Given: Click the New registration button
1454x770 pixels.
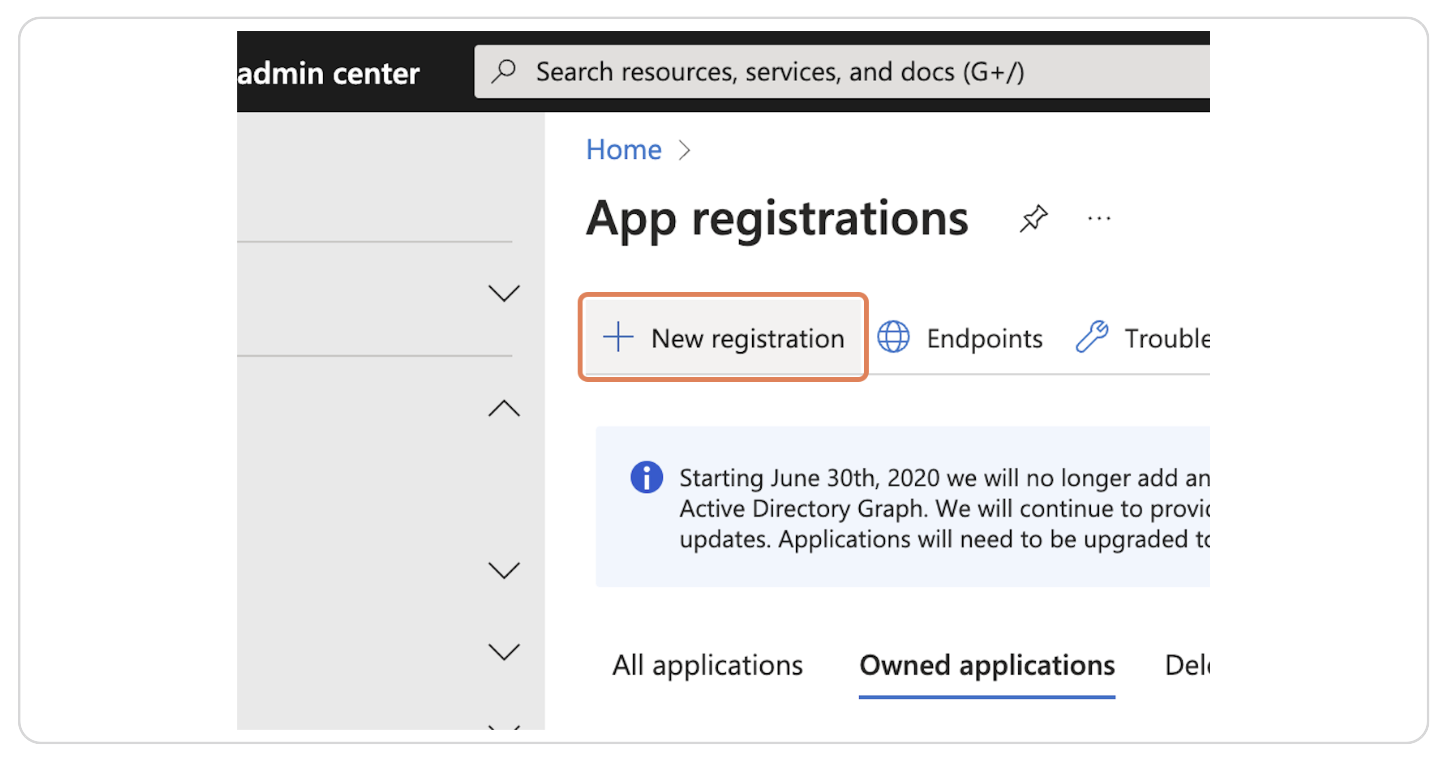Looking at the screenshot, I should (722, 337).
